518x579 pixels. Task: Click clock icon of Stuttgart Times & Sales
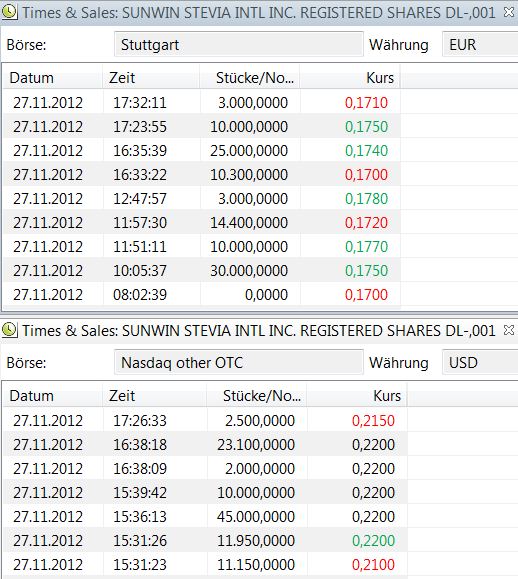coord(9,12)
